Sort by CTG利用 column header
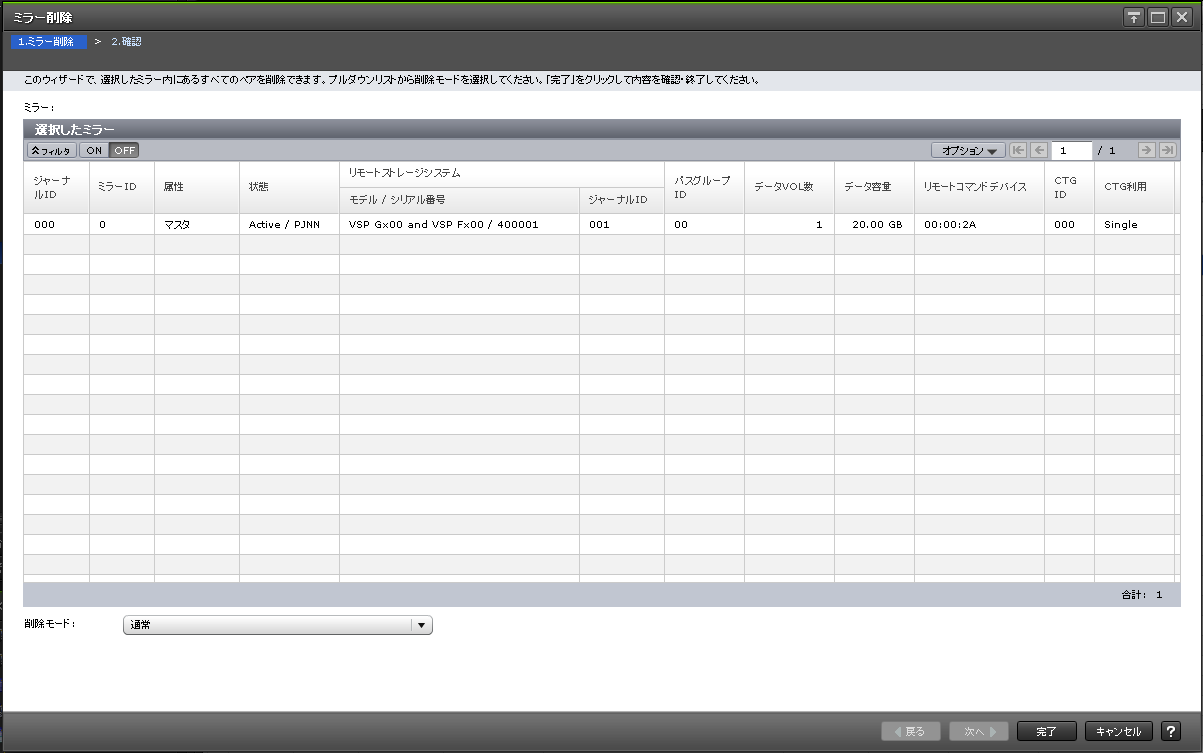1203x753 pixels. coord(1134,187)
